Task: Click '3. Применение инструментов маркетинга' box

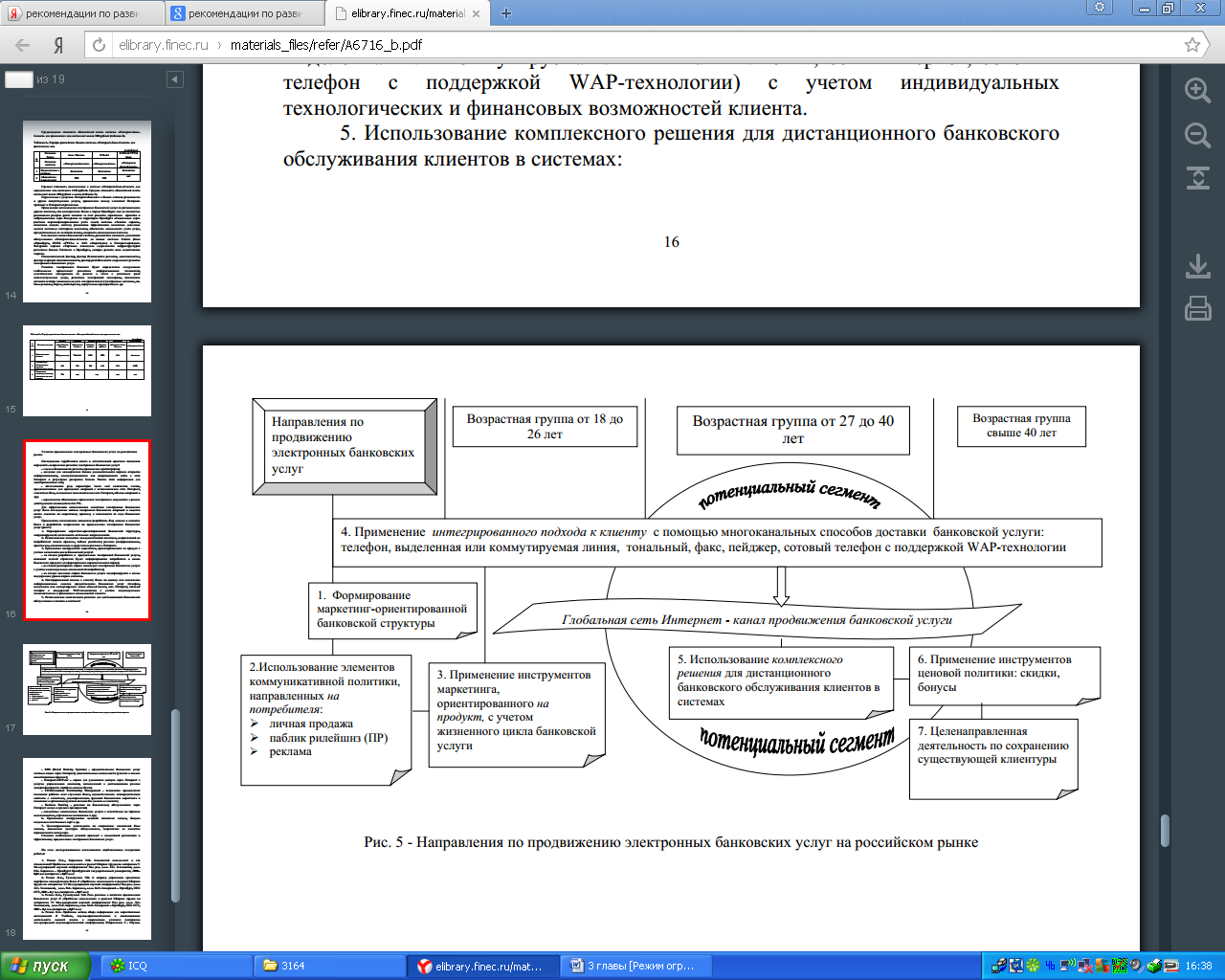Action: click(517, 714)
